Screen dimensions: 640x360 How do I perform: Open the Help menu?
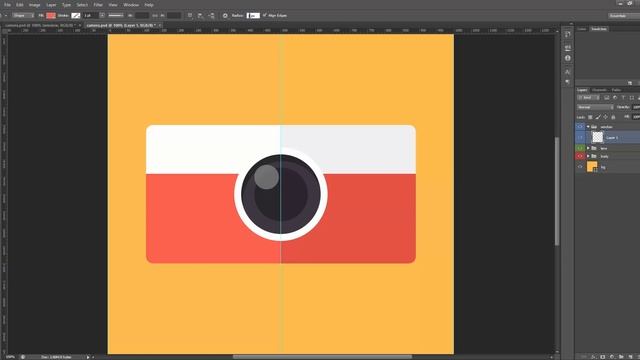(149, 5)
